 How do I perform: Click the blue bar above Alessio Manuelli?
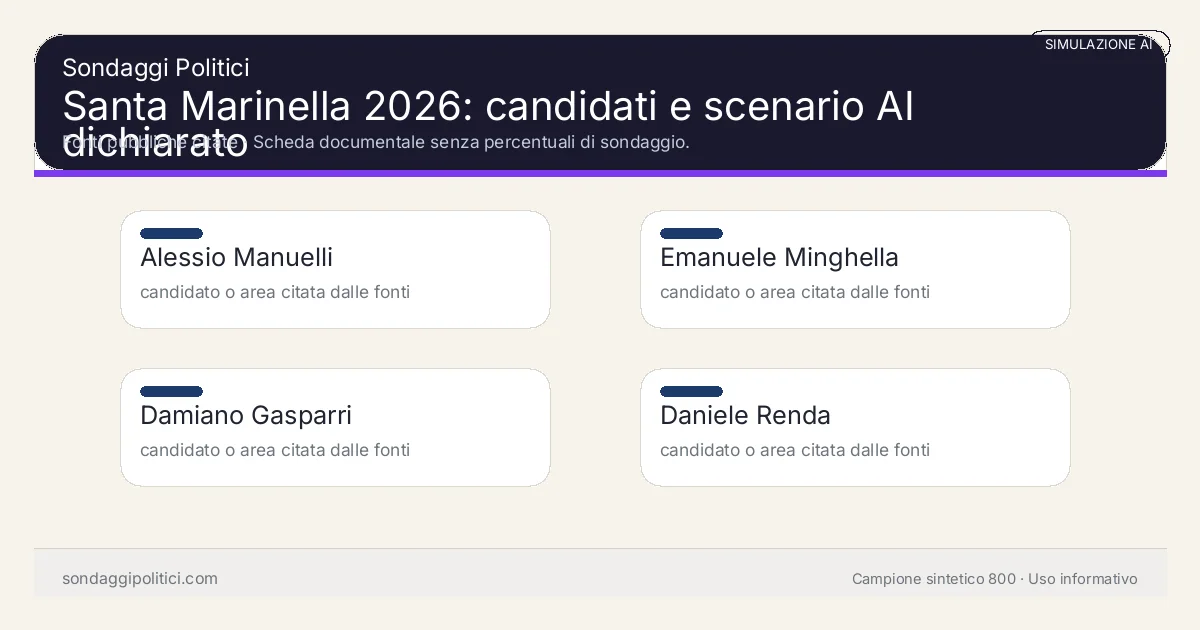pyautogui.click(x=171, y=233)
